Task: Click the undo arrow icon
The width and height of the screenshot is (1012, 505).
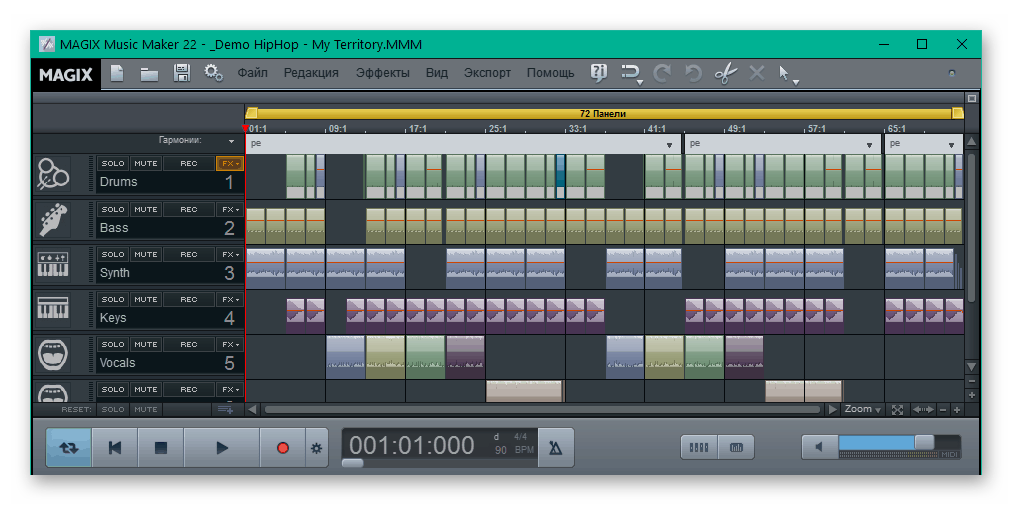Action: coord(693,74)
